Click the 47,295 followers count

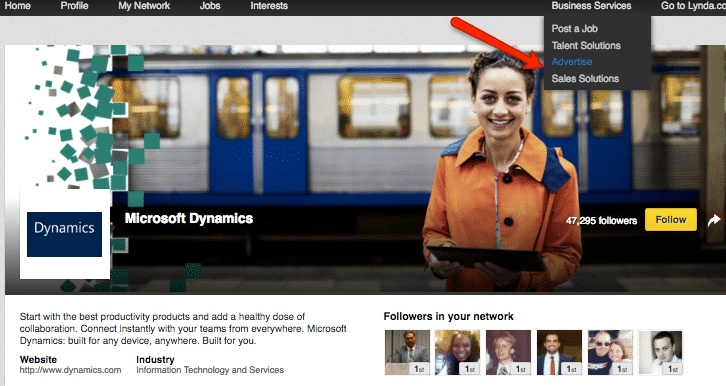tap(601, 221)
